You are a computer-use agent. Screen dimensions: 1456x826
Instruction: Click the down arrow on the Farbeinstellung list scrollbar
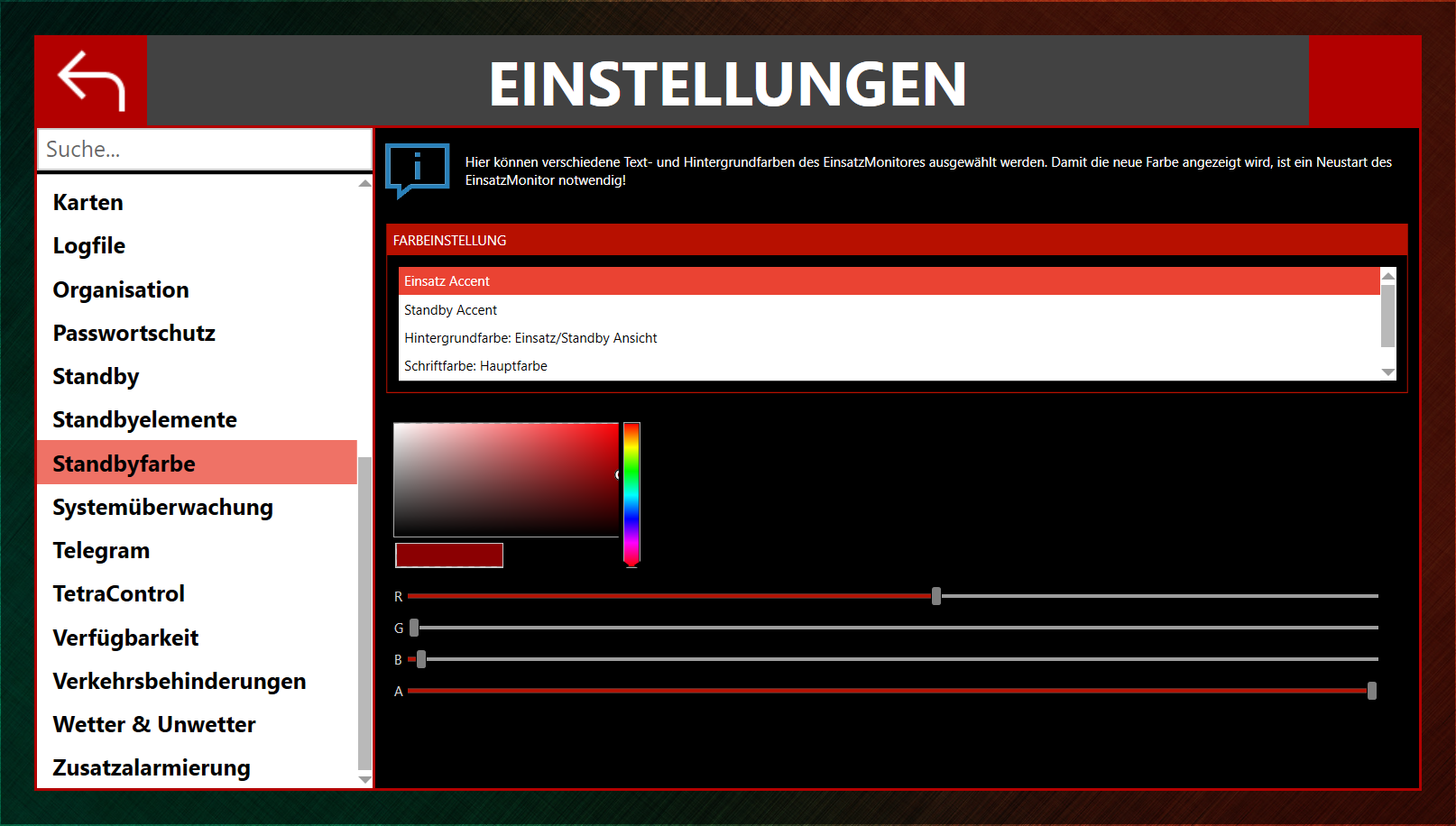1388,372
